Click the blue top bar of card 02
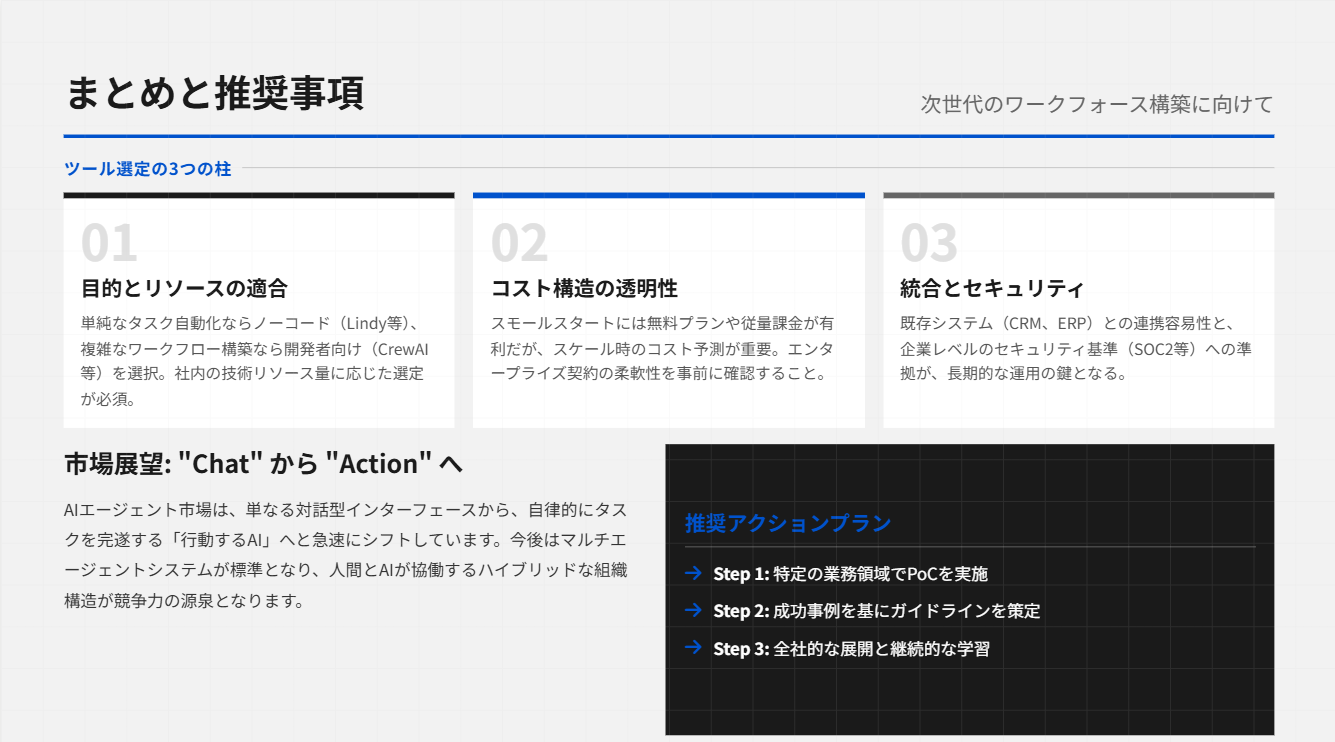The width and height of the screenshot is (1335, 742). 668,196
